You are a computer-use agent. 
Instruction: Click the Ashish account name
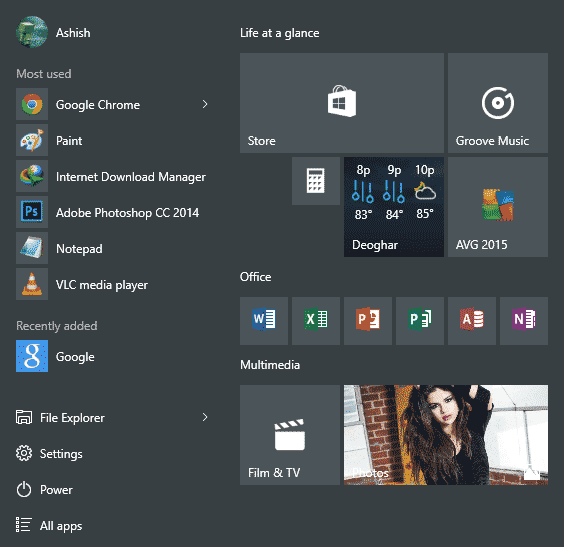click(x=73, y=33)
